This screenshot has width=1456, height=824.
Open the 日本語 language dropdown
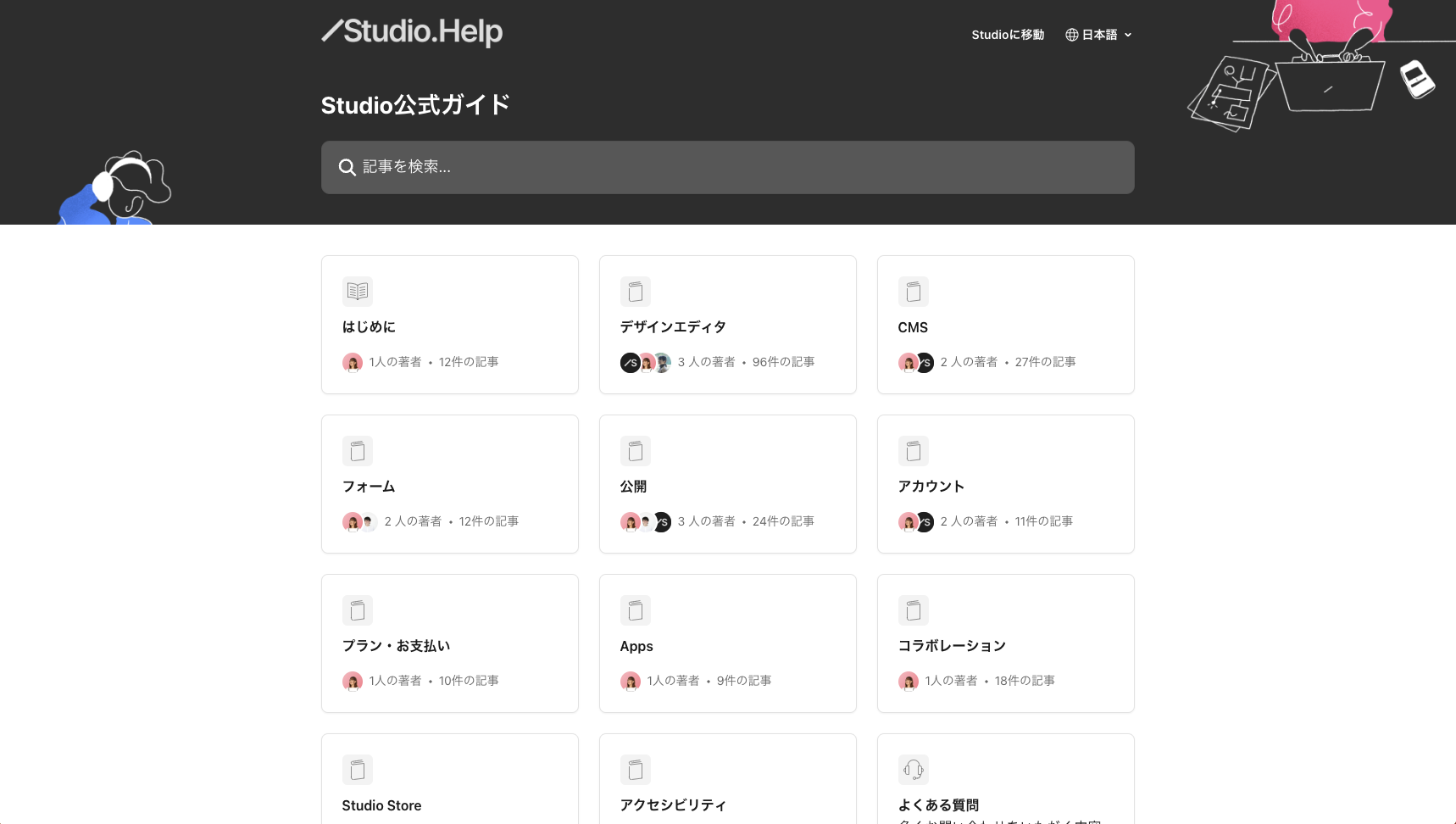(1099, 35)
